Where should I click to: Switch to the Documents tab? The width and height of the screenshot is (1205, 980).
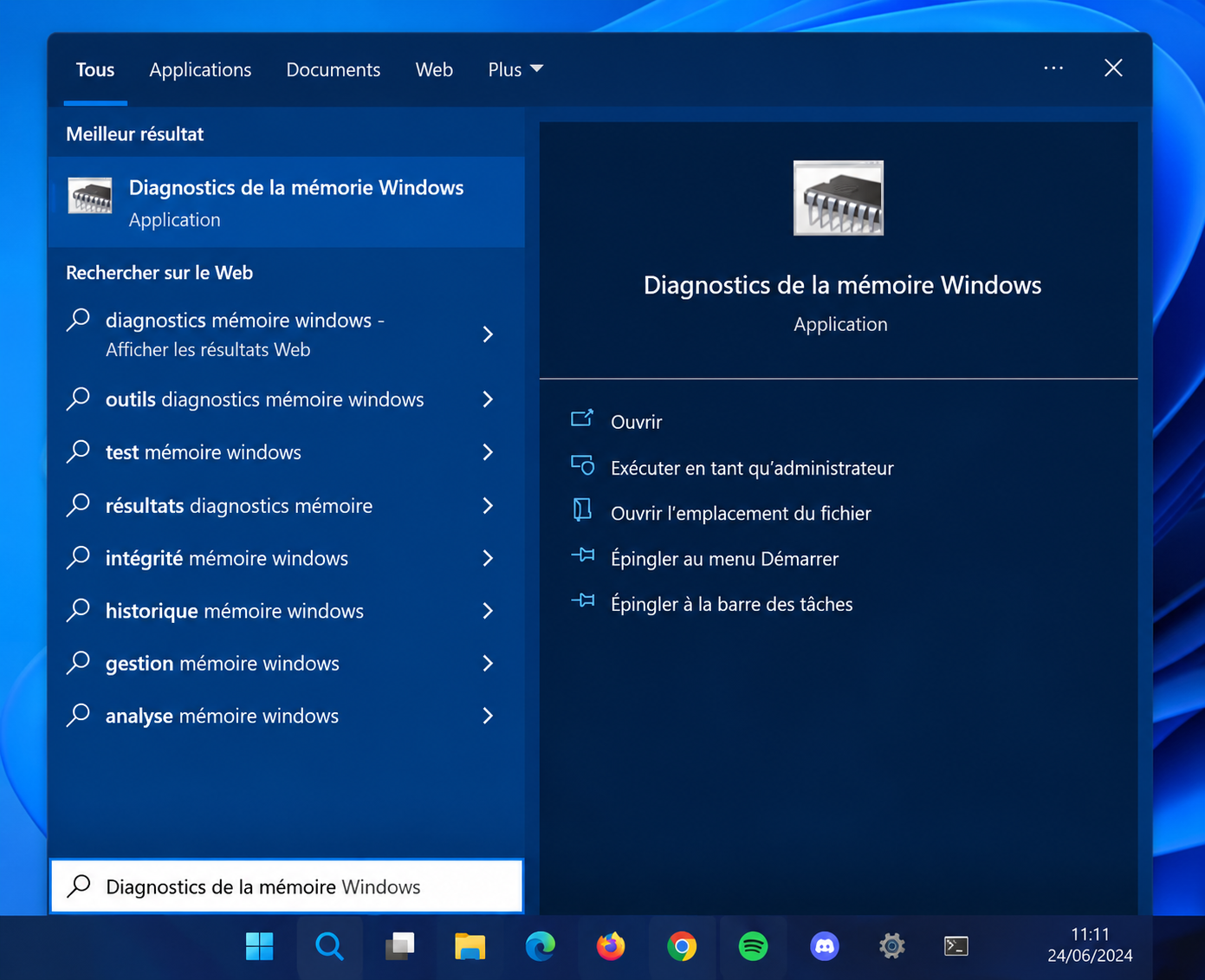coord(334,70)
